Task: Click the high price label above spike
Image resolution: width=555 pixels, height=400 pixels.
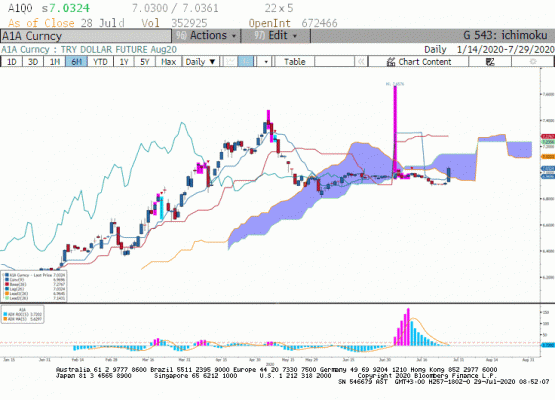Action: pos(395,84)
